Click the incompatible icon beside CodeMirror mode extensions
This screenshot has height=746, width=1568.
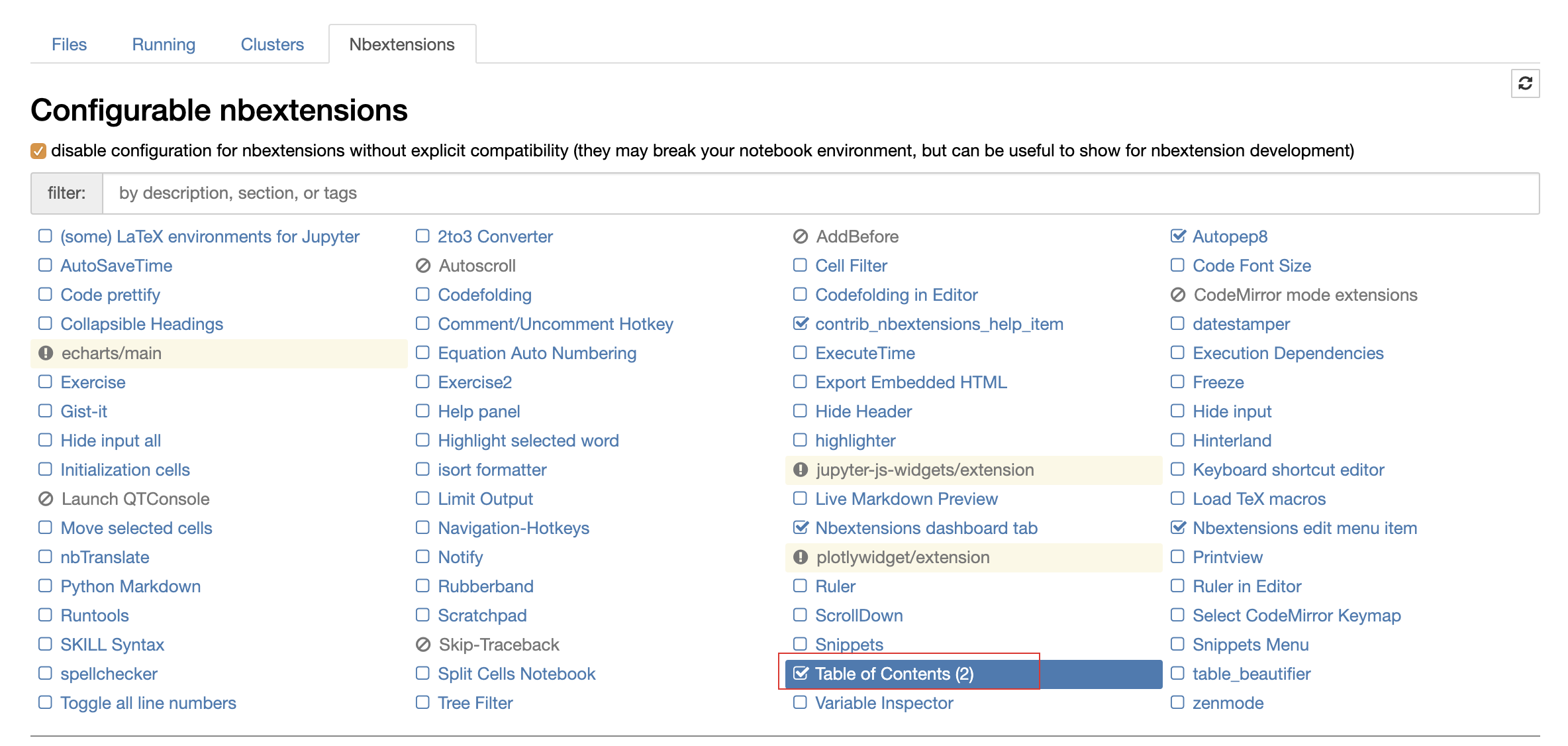pos(1178,295)
